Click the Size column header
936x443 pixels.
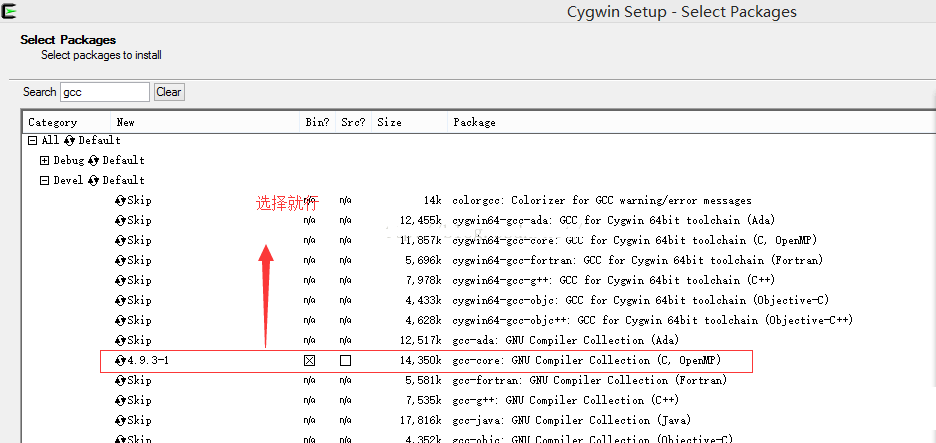point(410,122)
